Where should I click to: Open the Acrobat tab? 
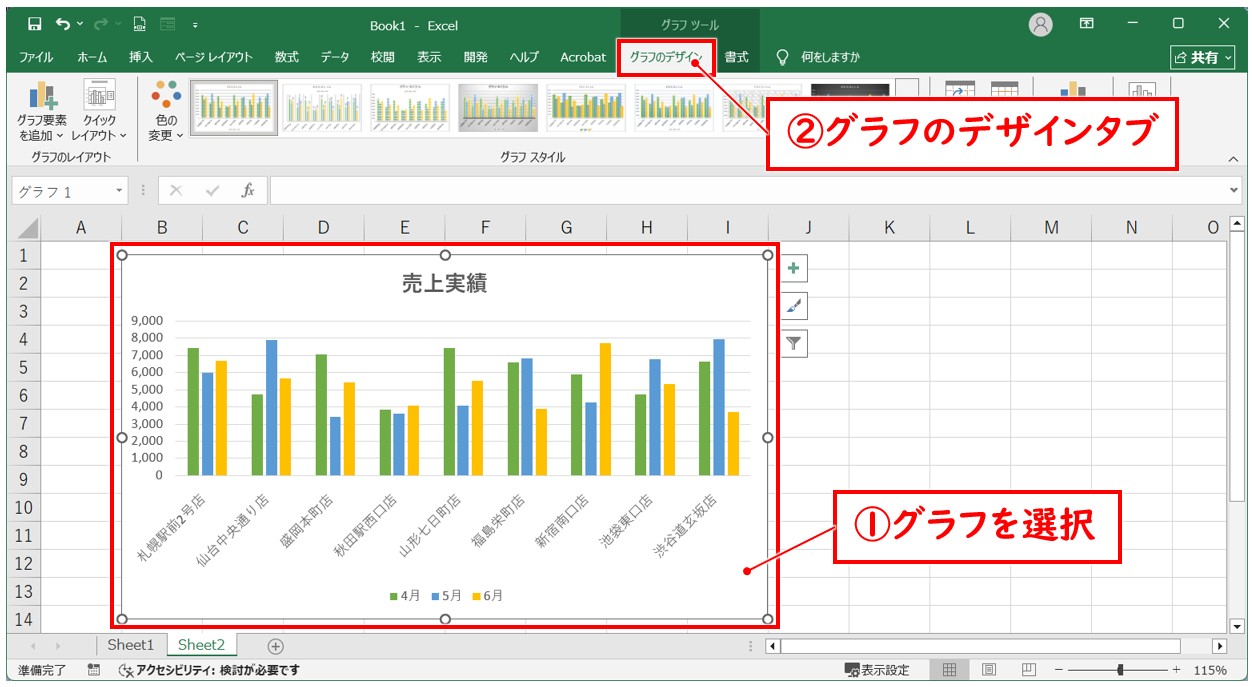click(583, 57)
